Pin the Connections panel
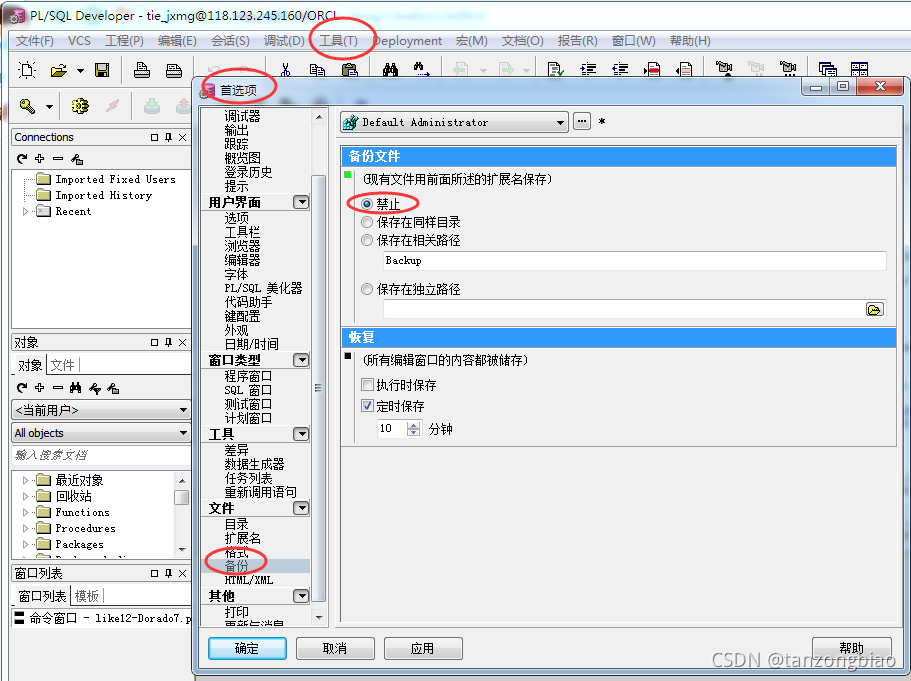Image resolution: width=911 pixels, height=681 pixels. [168, 138]
